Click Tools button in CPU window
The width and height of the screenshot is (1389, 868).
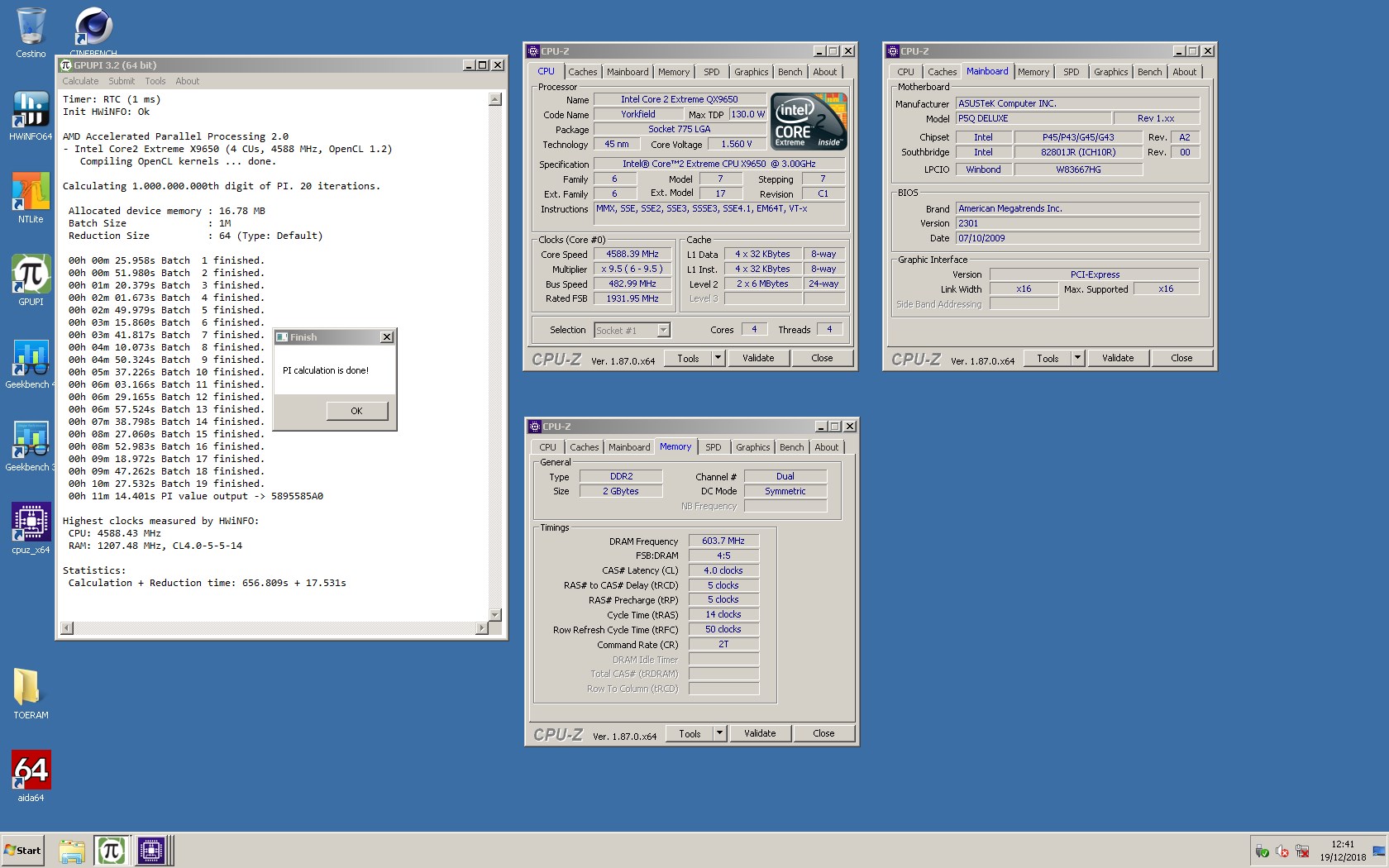688,358
